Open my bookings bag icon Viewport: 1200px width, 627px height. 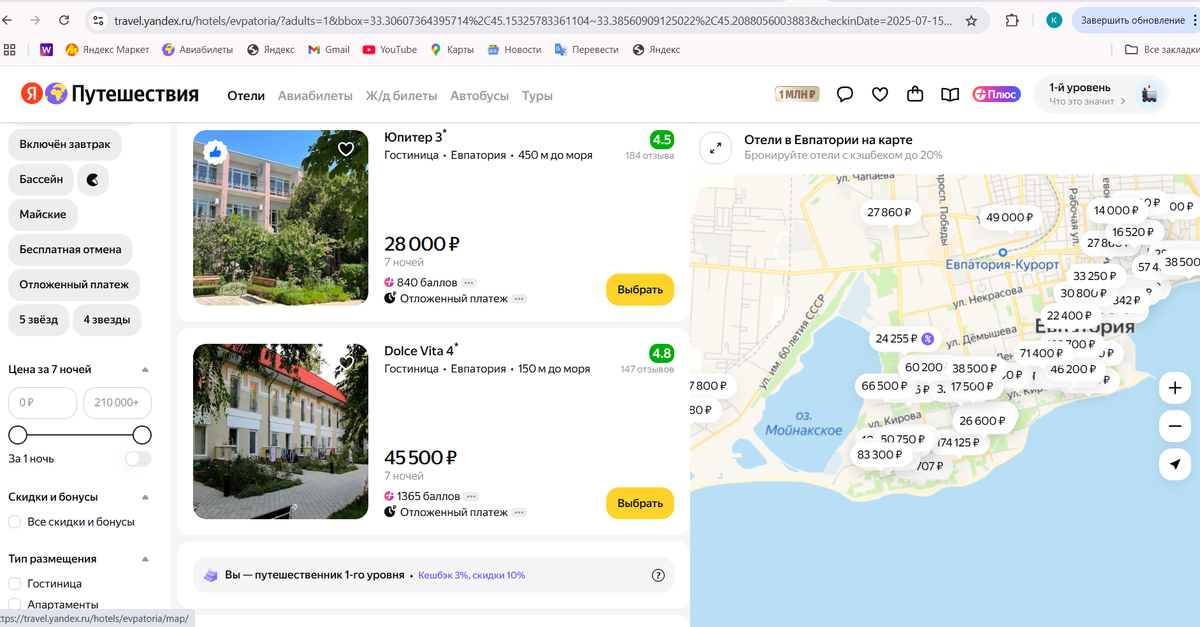click(x=915, y=95)
